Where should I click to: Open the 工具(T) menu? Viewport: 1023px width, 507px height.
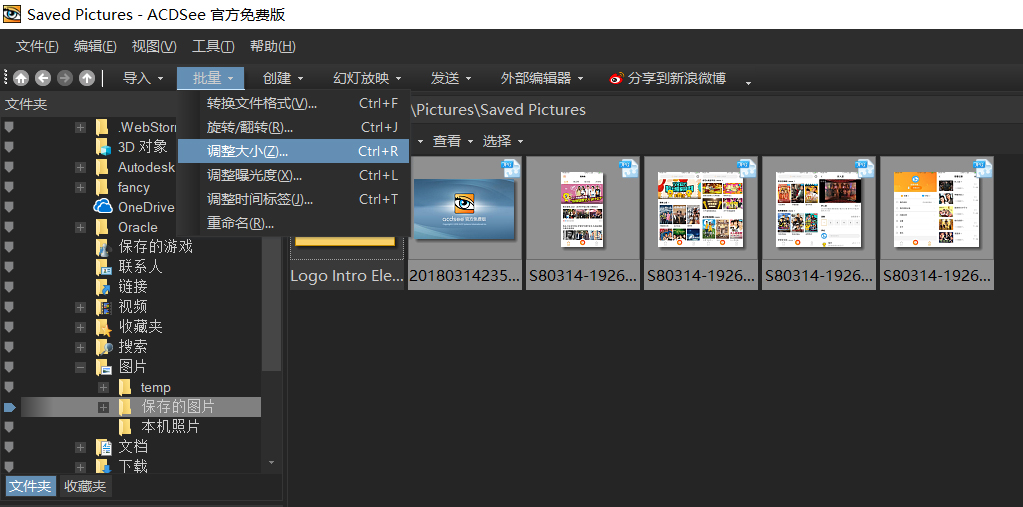click(213, 46)
